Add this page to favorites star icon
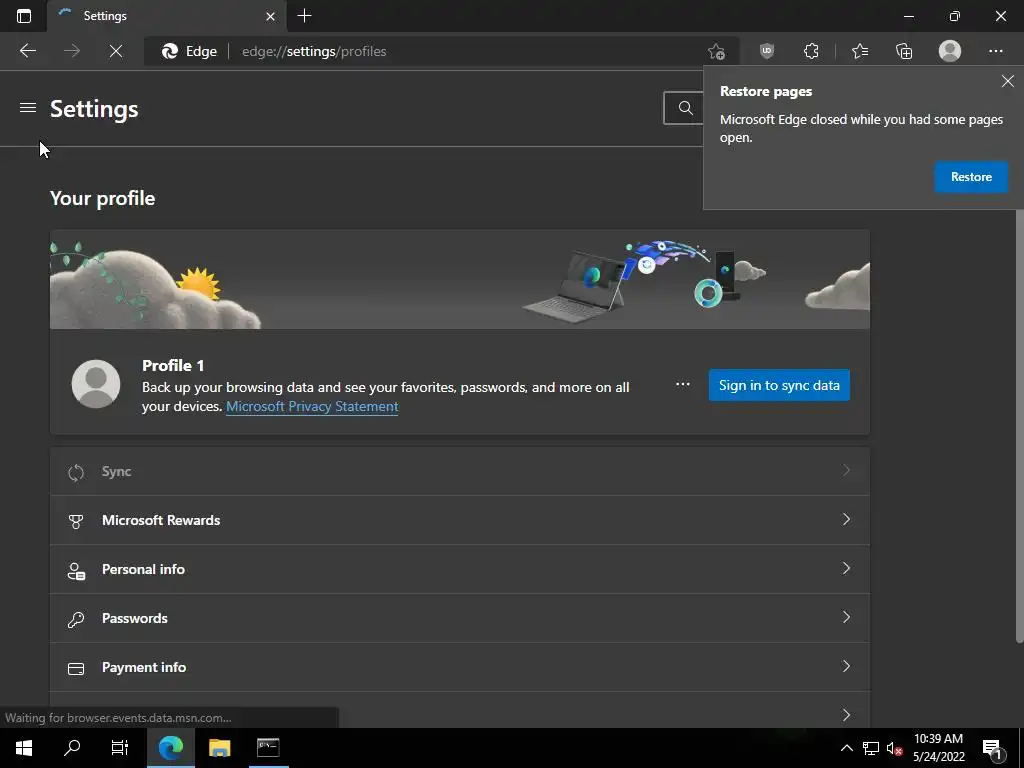This screenshot has height=768, width=1024. pyautogui.click(x=716, y=51)
